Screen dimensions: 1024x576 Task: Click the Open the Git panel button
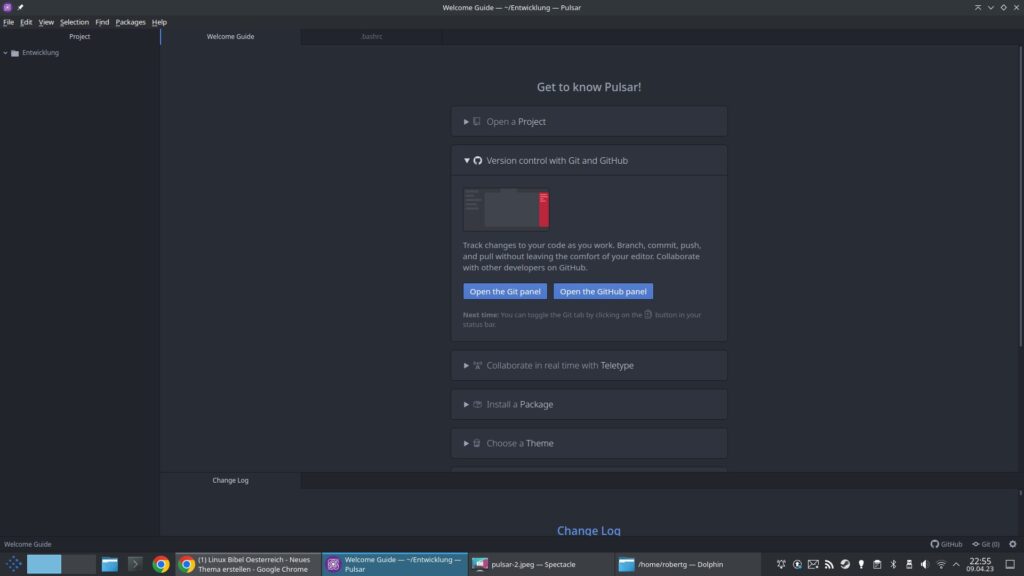(505, 292)
